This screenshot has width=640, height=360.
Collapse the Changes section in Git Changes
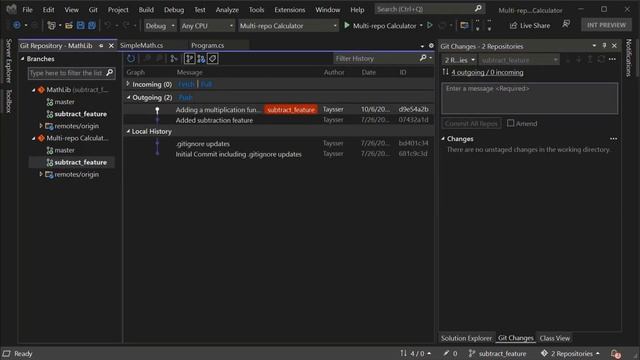tap(443, 139)
